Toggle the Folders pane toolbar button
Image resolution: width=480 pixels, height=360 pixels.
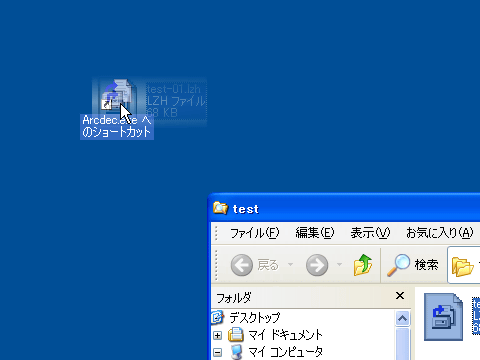(464, 266)
